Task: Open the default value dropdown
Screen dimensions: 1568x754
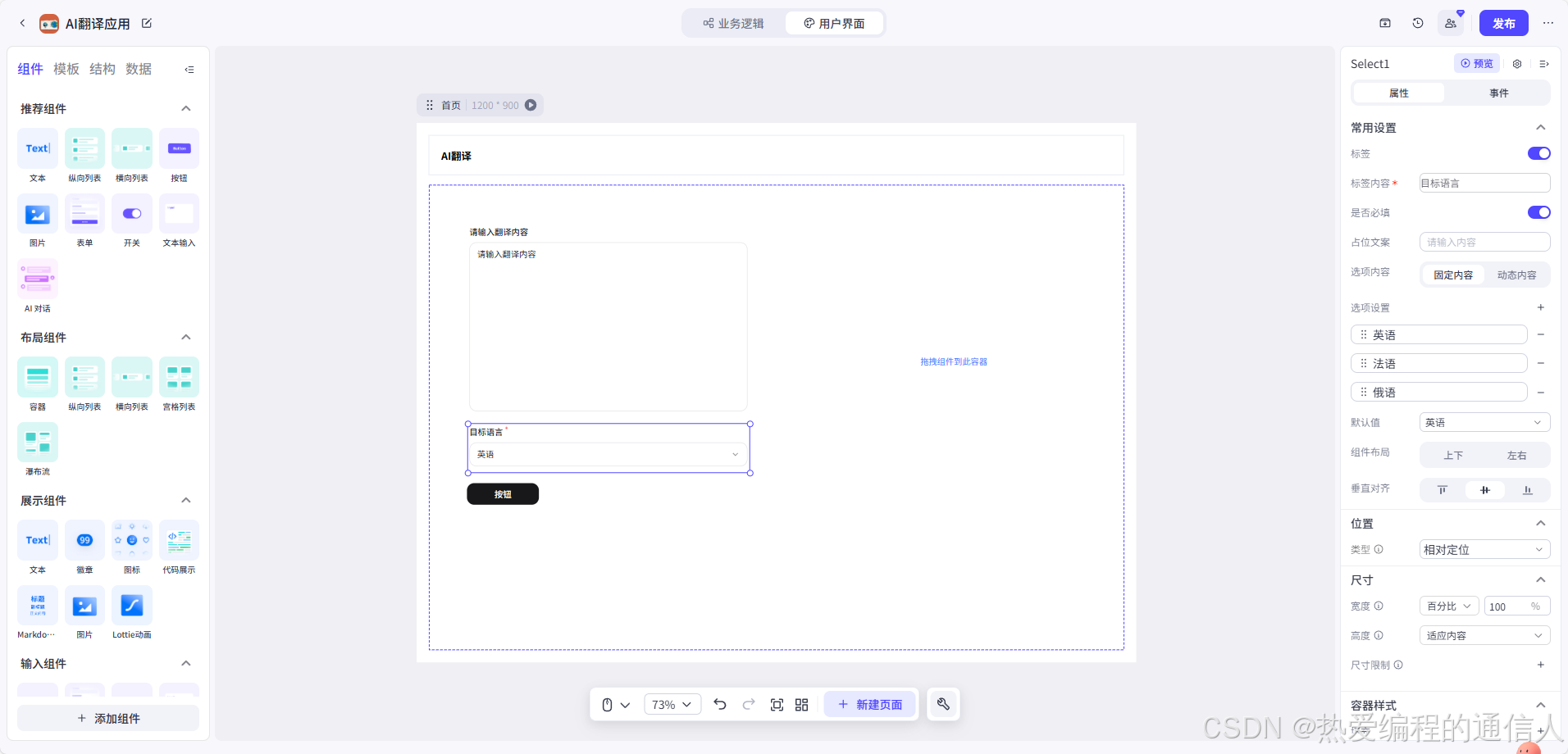Action: [1484, 422]
